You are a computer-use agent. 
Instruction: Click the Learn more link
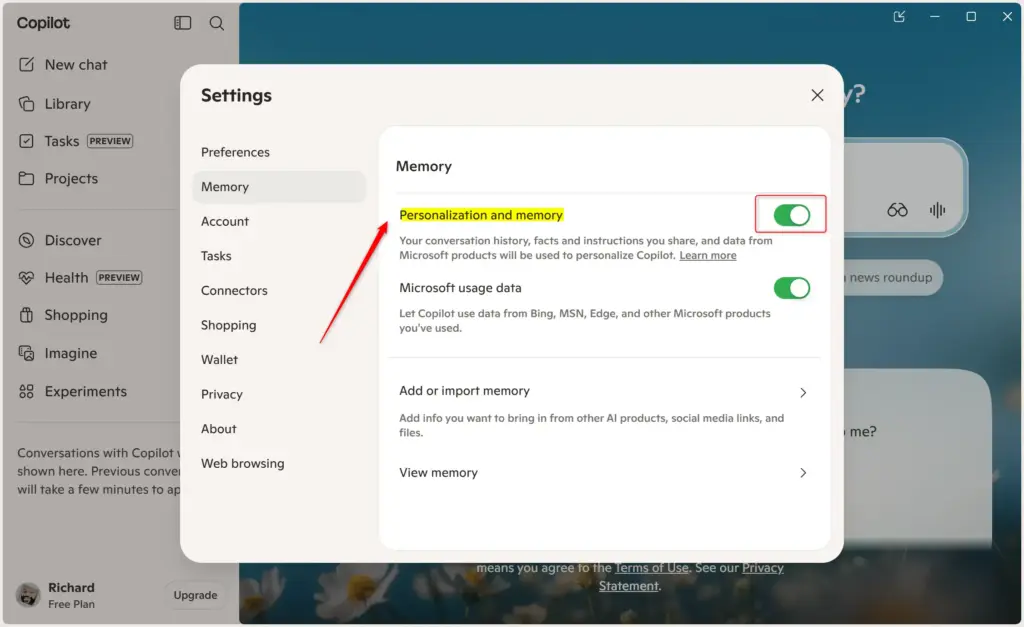707,255
